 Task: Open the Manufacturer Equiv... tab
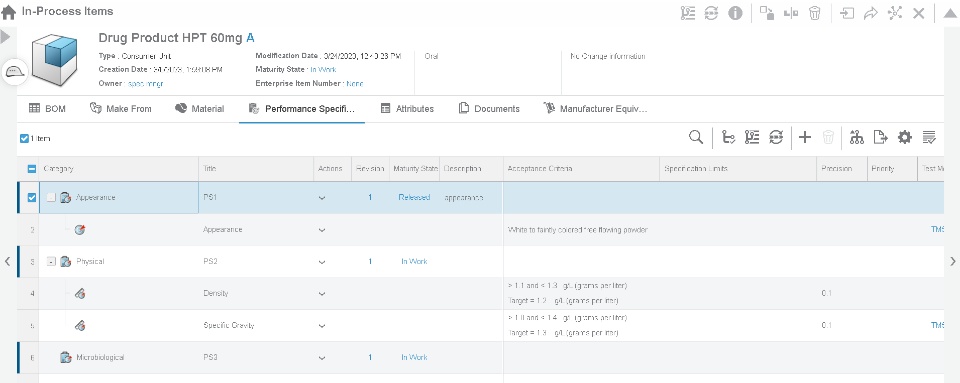(595, 109)
